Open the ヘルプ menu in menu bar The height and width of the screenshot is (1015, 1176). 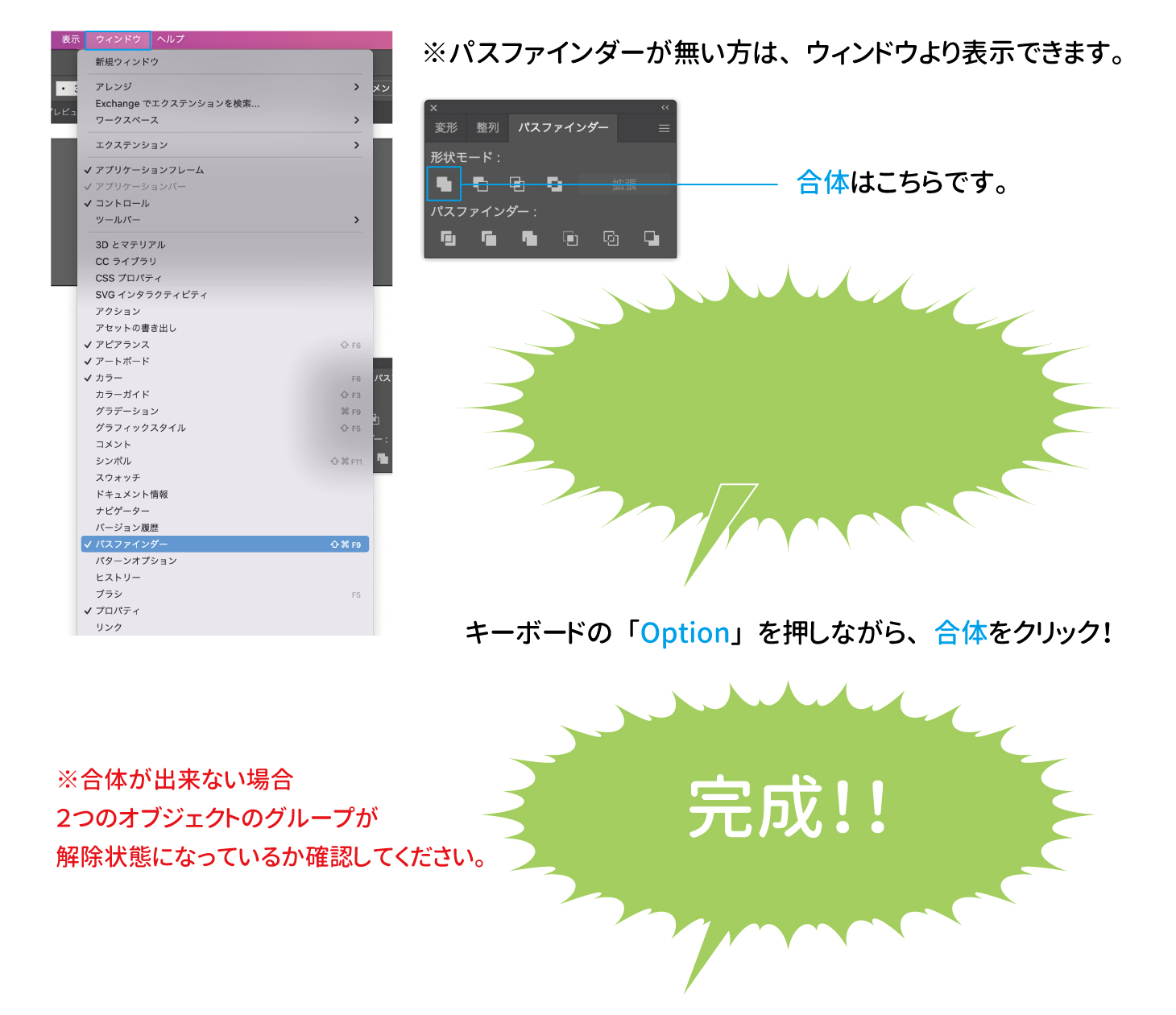tap(171, 39)
